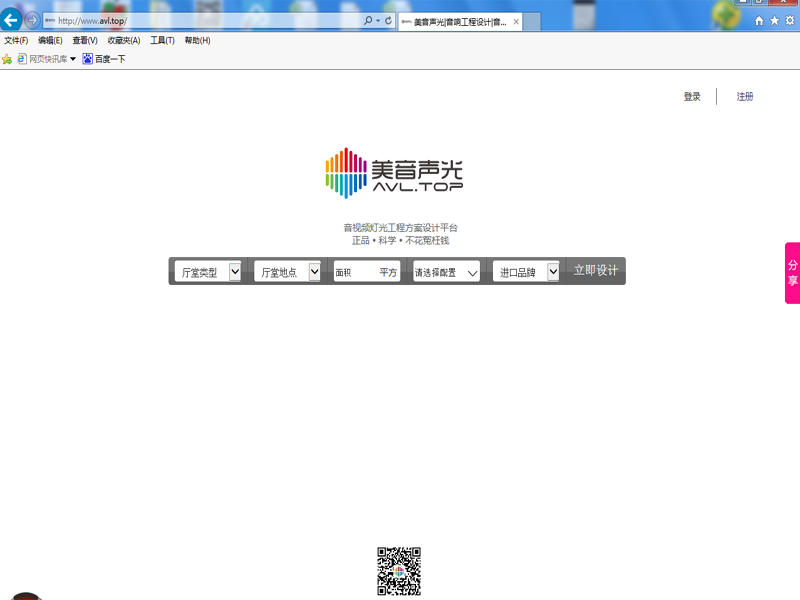Expand the 请选择配置 dropdown

pos(446,272)
